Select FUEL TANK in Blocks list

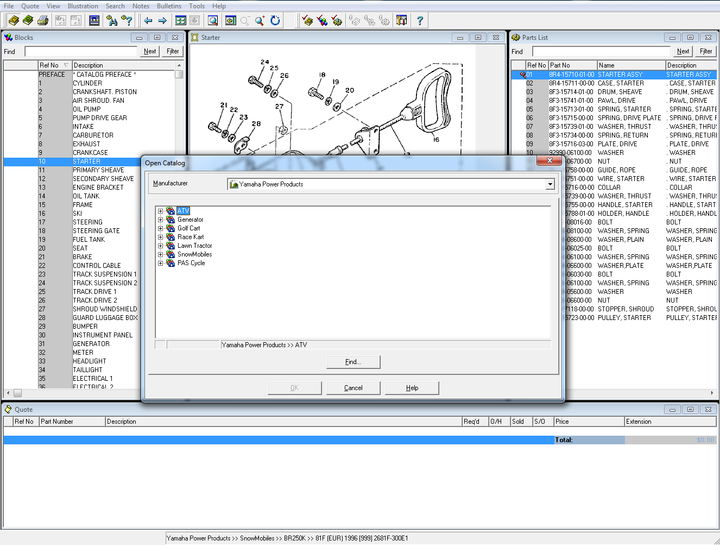pos(89,240)
